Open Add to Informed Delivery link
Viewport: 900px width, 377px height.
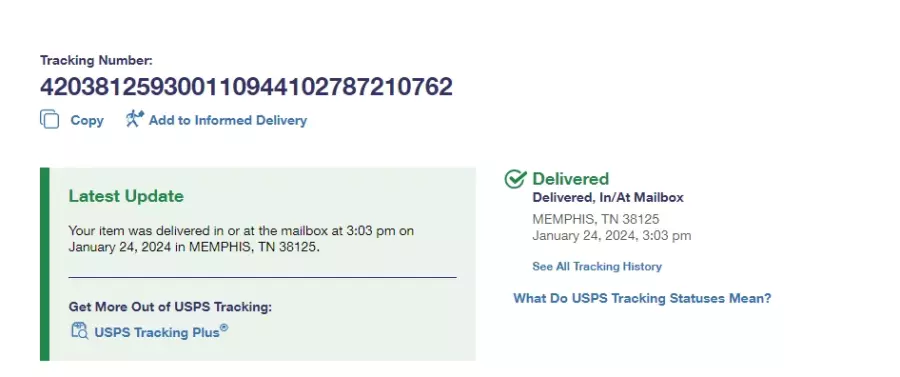point(228,121)
